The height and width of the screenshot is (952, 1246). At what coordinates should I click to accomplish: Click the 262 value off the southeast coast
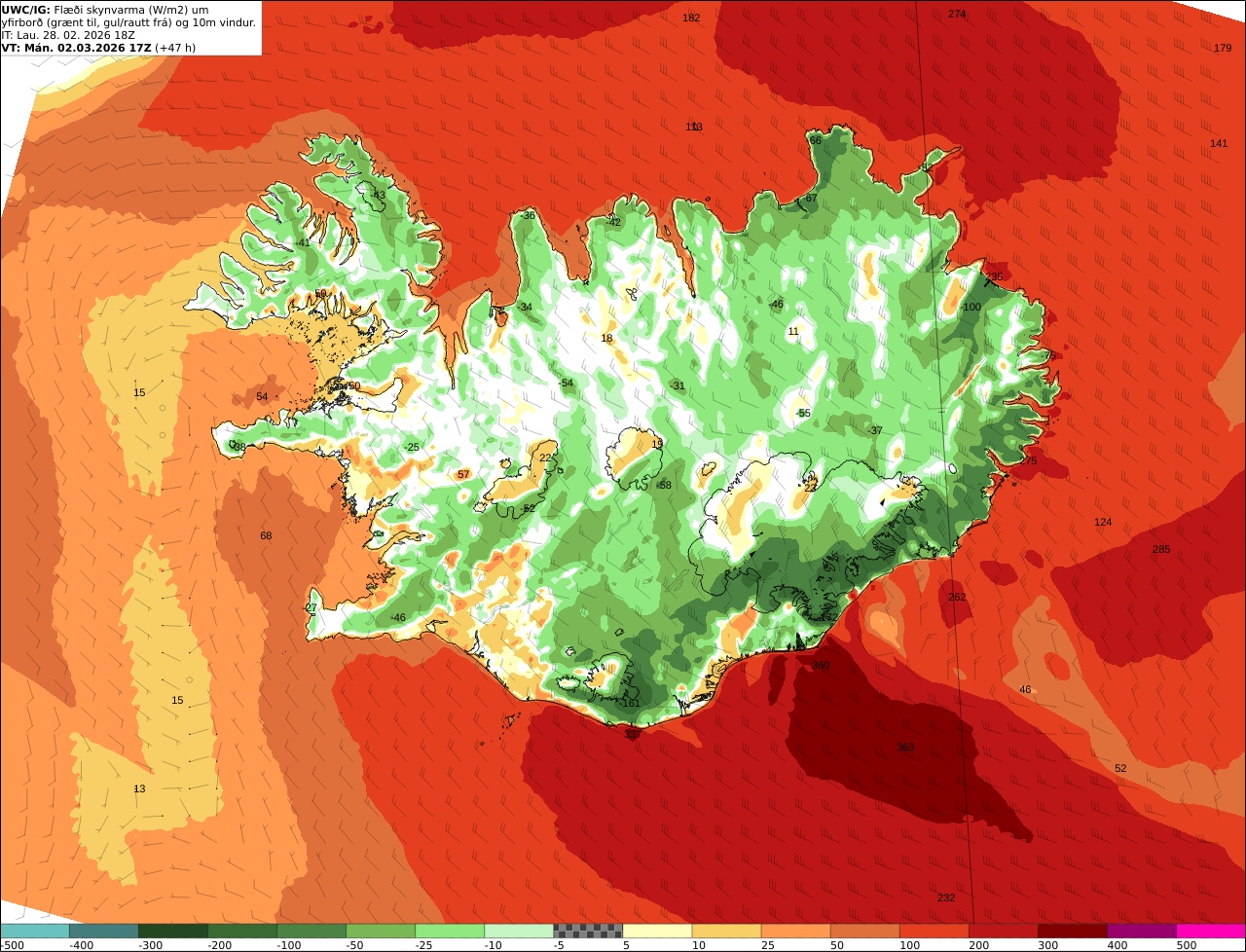957,598
